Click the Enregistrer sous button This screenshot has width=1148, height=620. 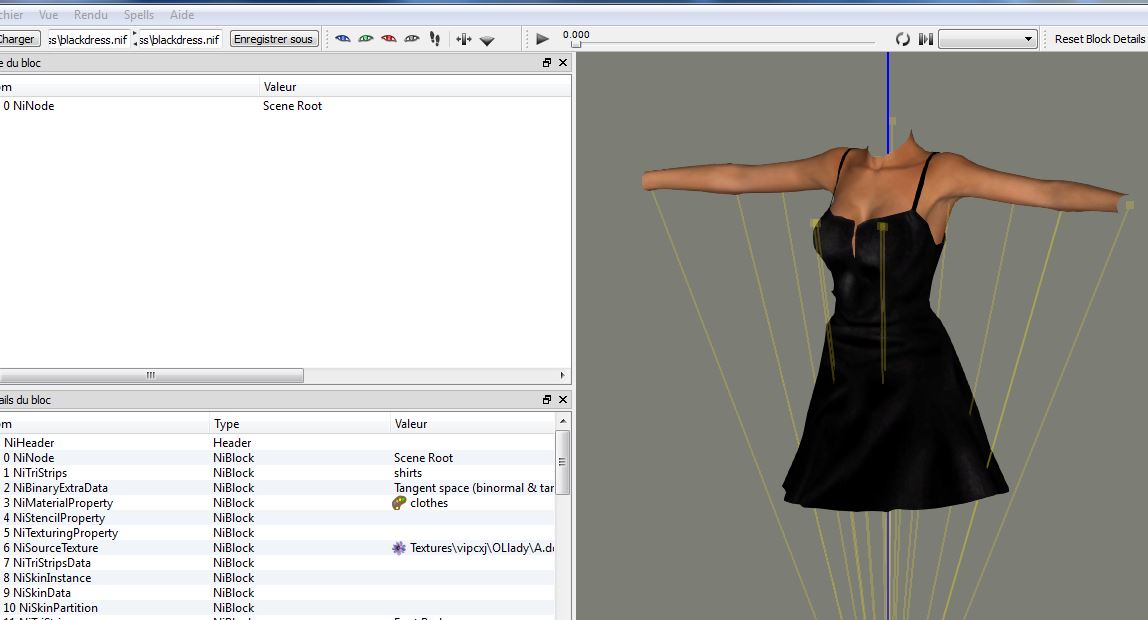[274, 39]
